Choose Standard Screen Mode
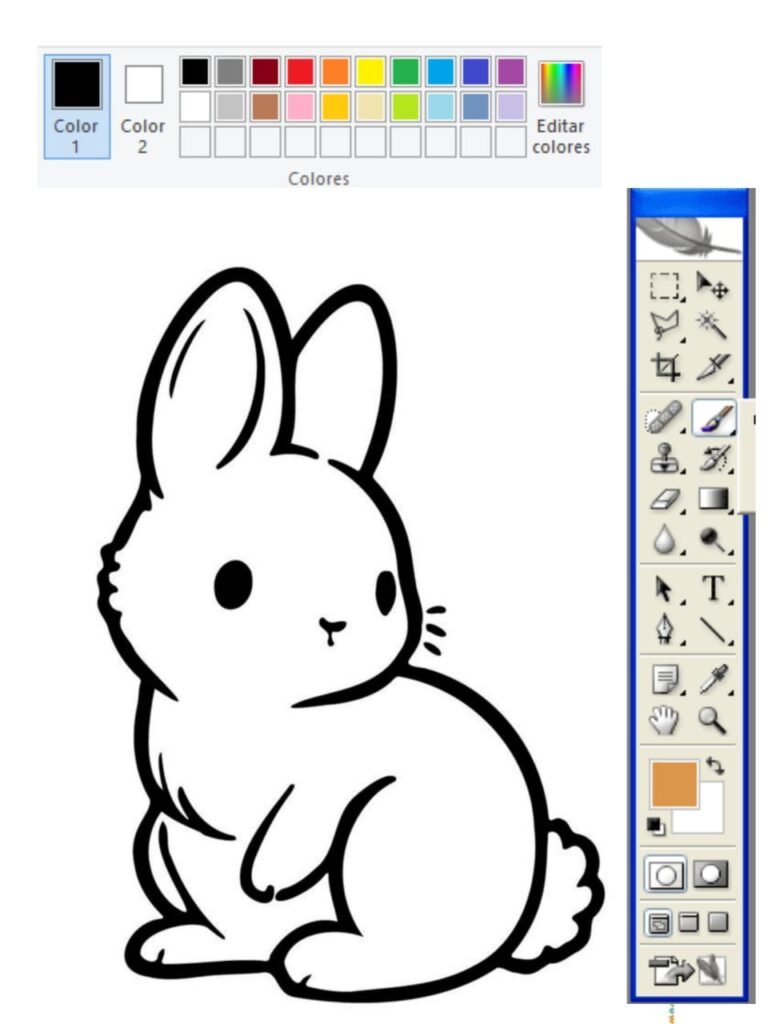 coord(658,923)
